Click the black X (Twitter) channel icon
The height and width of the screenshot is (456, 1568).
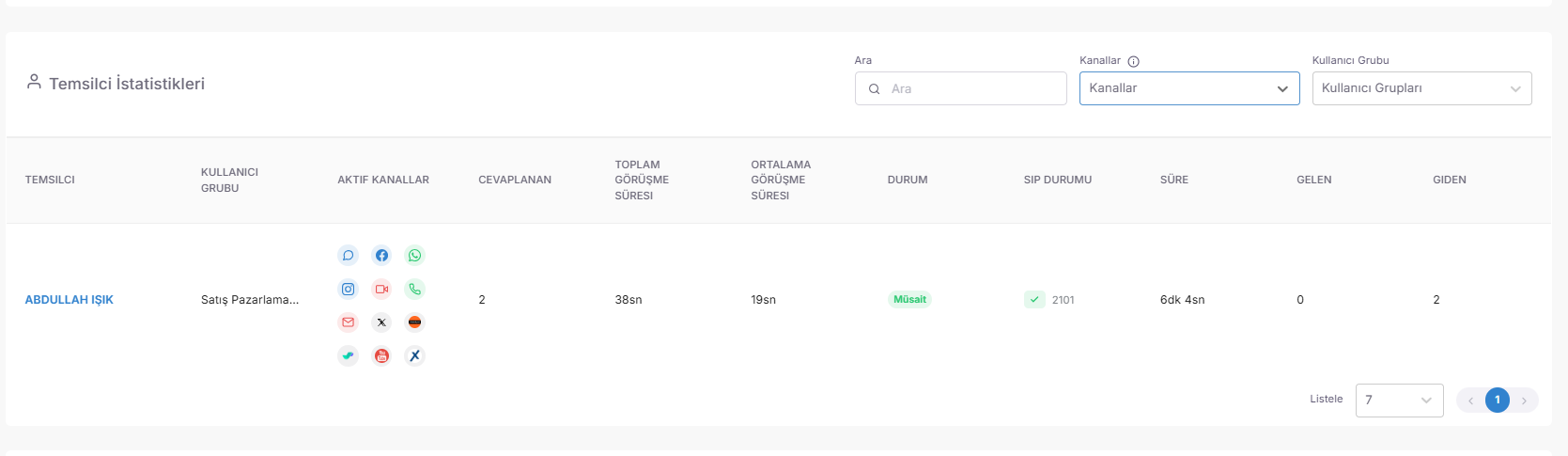381,322
